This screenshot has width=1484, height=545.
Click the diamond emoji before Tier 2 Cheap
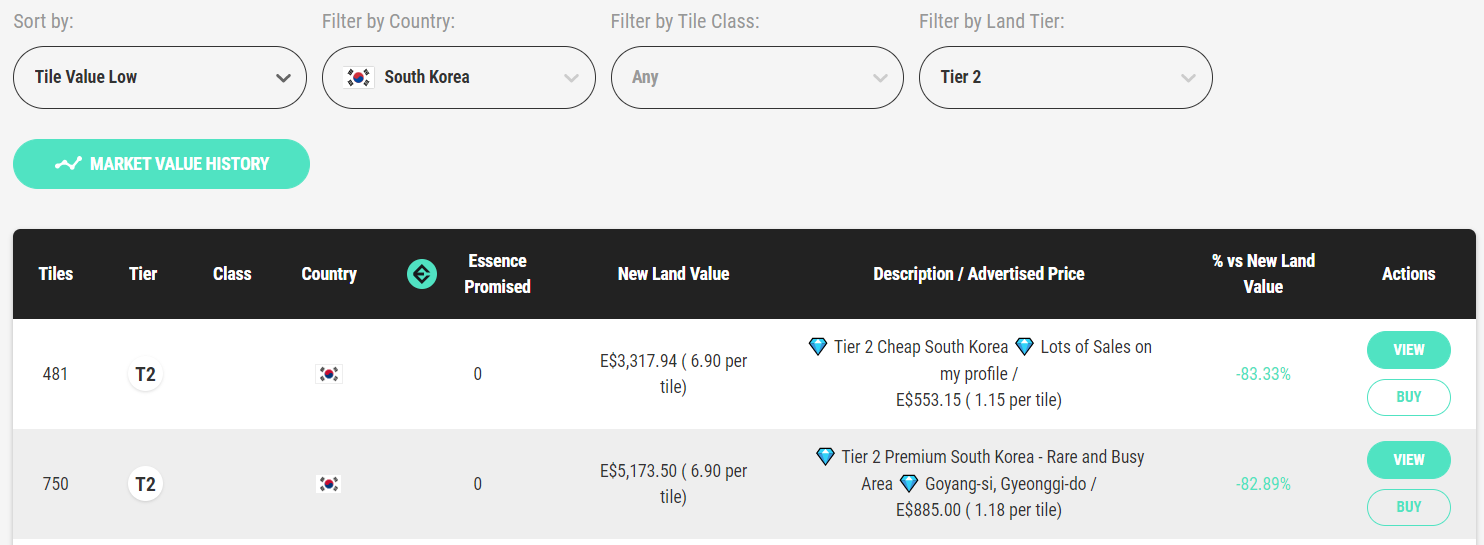point(818,347)
